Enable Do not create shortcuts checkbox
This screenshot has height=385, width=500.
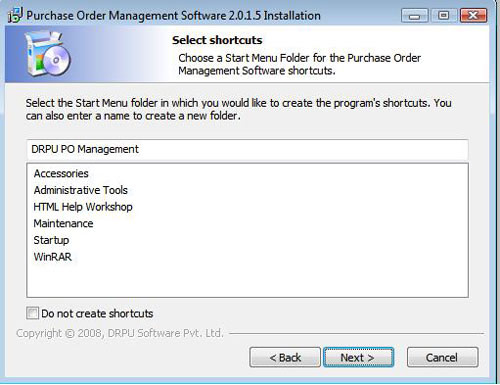pyautogui.click(x=32, y=313)
